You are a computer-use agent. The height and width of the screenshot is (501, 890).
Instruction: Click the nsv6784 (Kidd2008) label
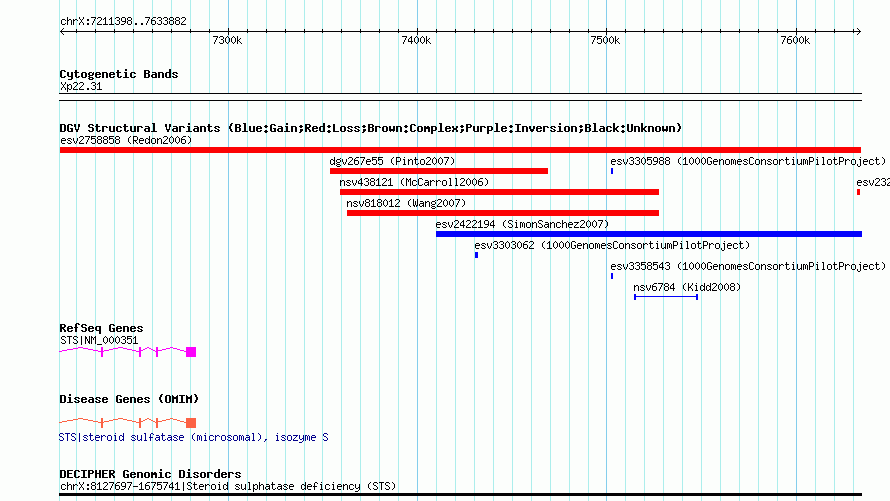tap(687, 287)
